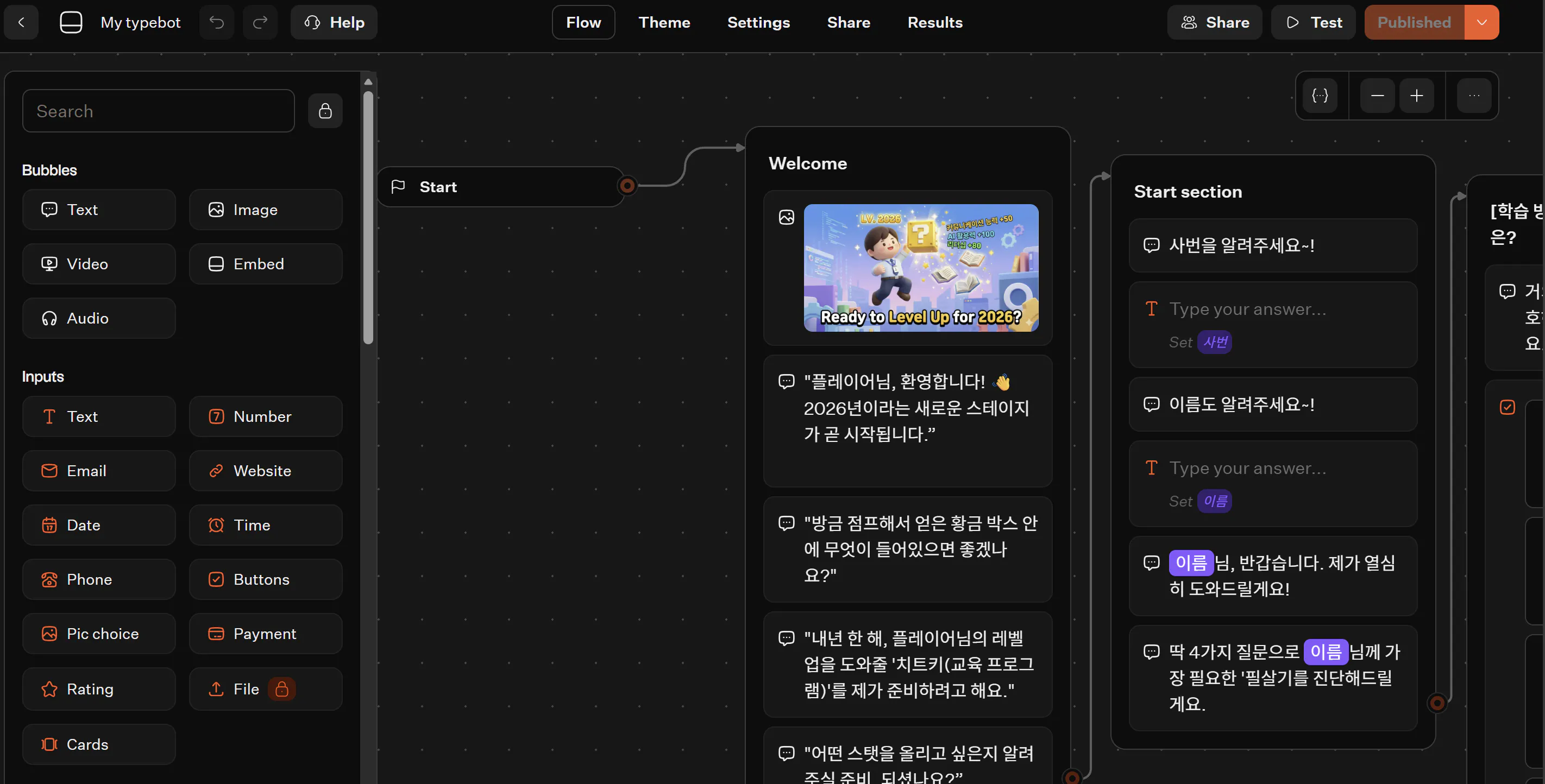Select the Rating input block
1545x784 pixels.
click(99, 690)
